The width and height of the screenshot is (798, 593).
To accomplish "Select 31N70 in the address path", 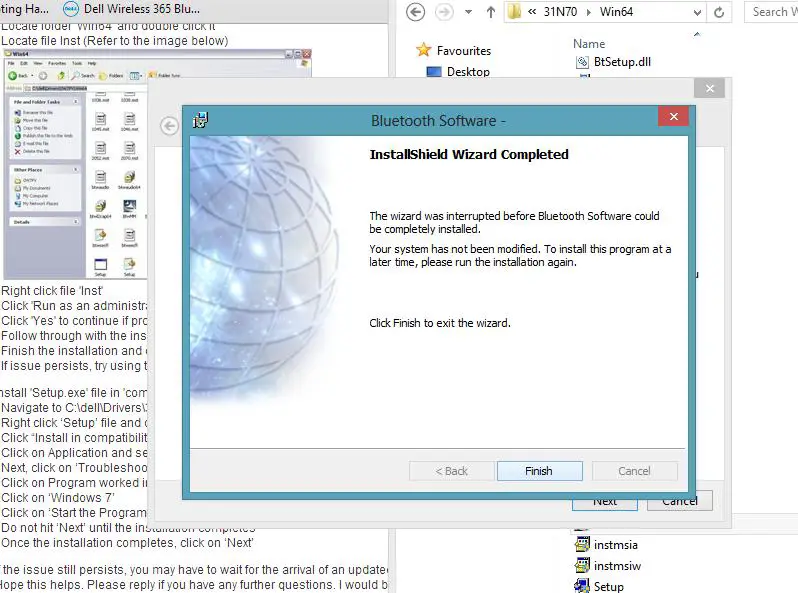I will tap(560, 12).
